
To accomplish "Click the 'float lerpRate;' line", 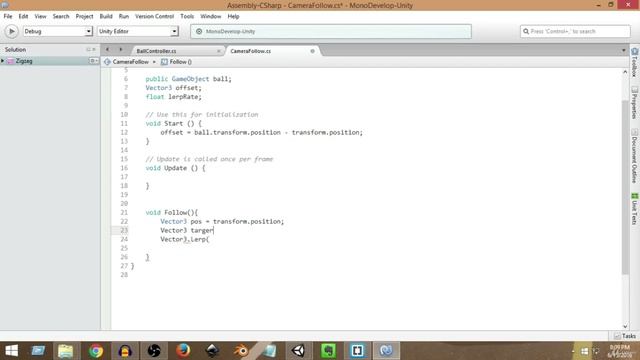I will [173, 97].
